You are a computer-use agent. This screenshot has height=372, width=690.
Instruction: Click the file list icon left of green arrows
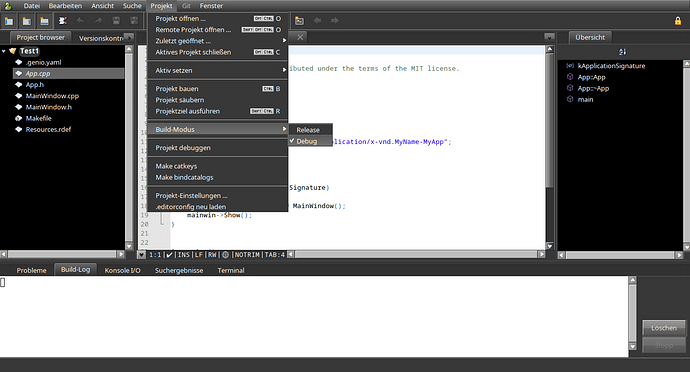(x=299, y=21)
